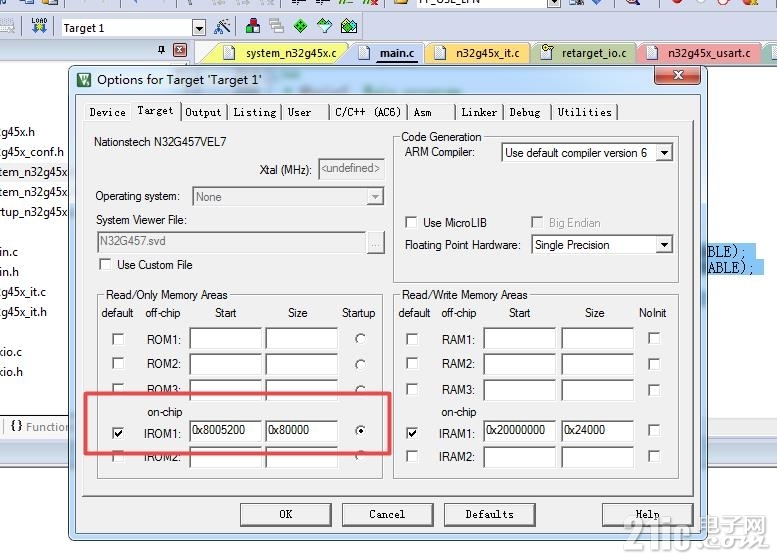Check the RAM2 default checkbox
Image resolution: width=777 pixels, height=558 pixels.
pyautogui.click(x=412, y=363)
